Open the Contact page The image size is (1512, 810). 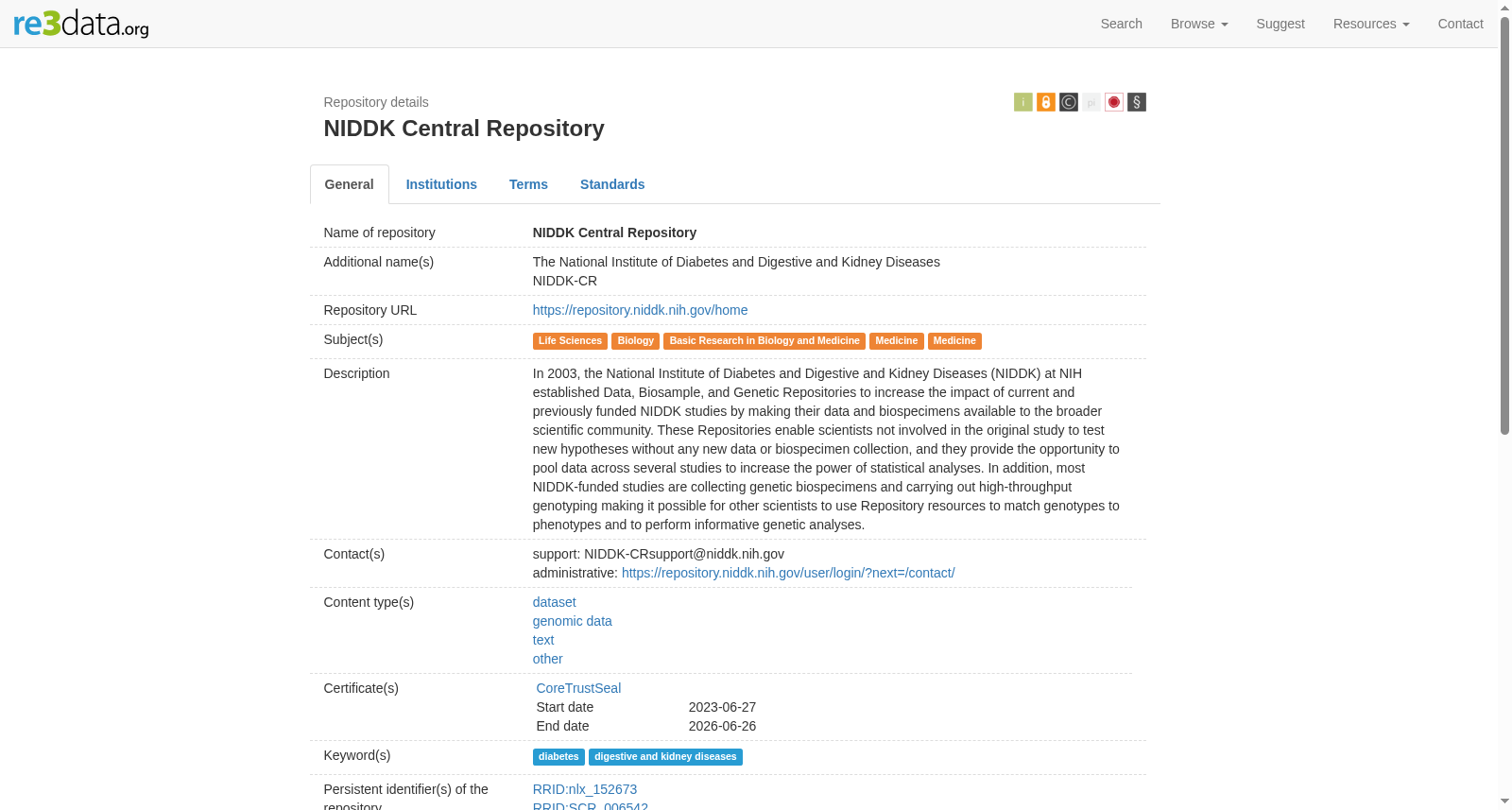tap(1460, 24)
